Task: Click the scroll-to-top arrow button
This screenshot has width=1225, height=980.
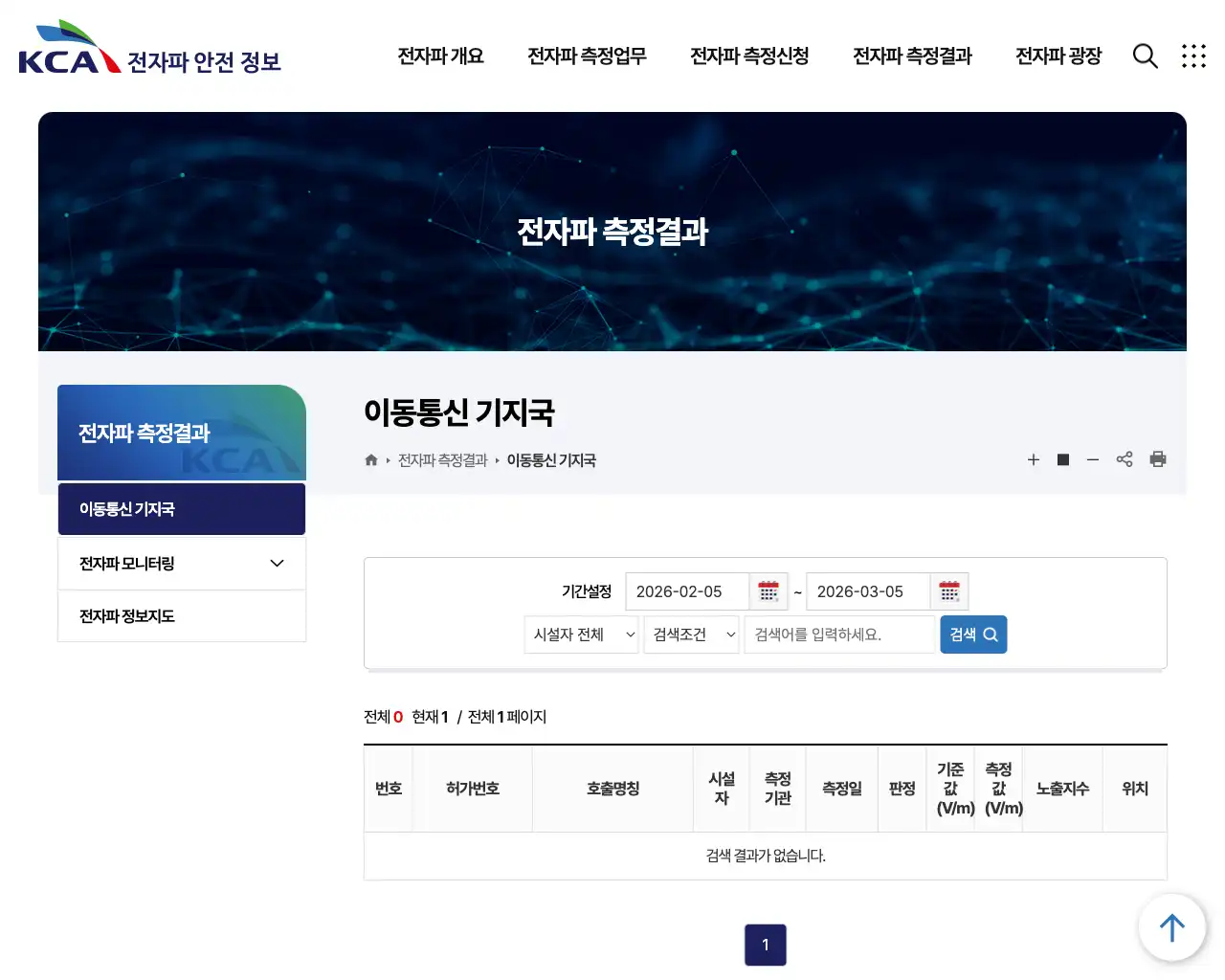Action: click(1171, 926)
